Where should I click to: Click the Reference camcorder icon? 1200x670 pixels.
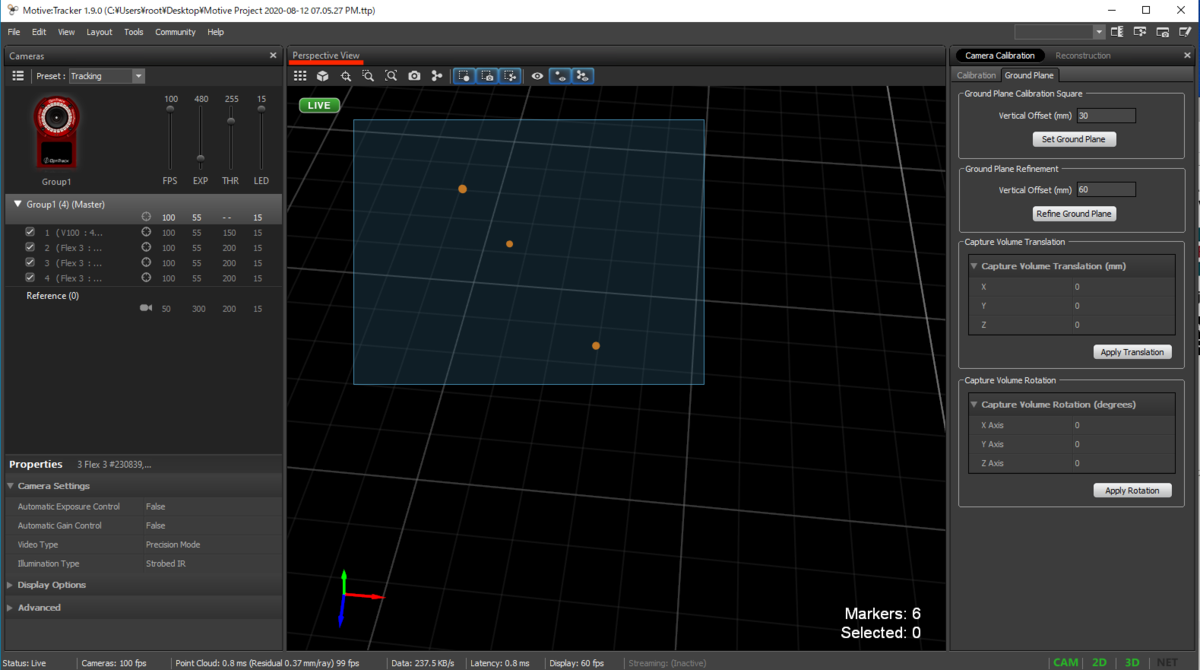pyautogui.click(x=146, y=309)
